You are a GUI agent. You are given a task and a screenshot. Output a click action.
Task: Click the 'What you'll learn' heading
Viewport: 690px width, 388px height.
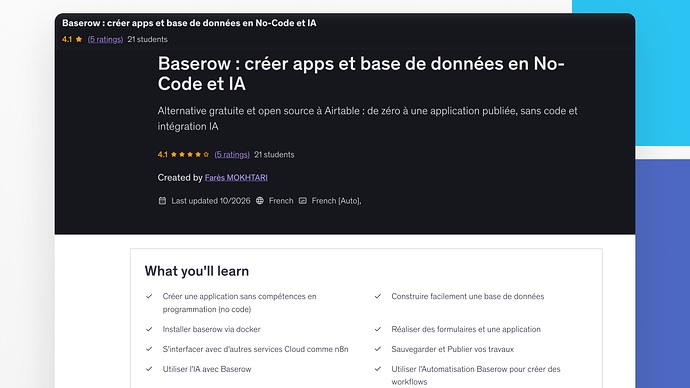pos(197,271)
